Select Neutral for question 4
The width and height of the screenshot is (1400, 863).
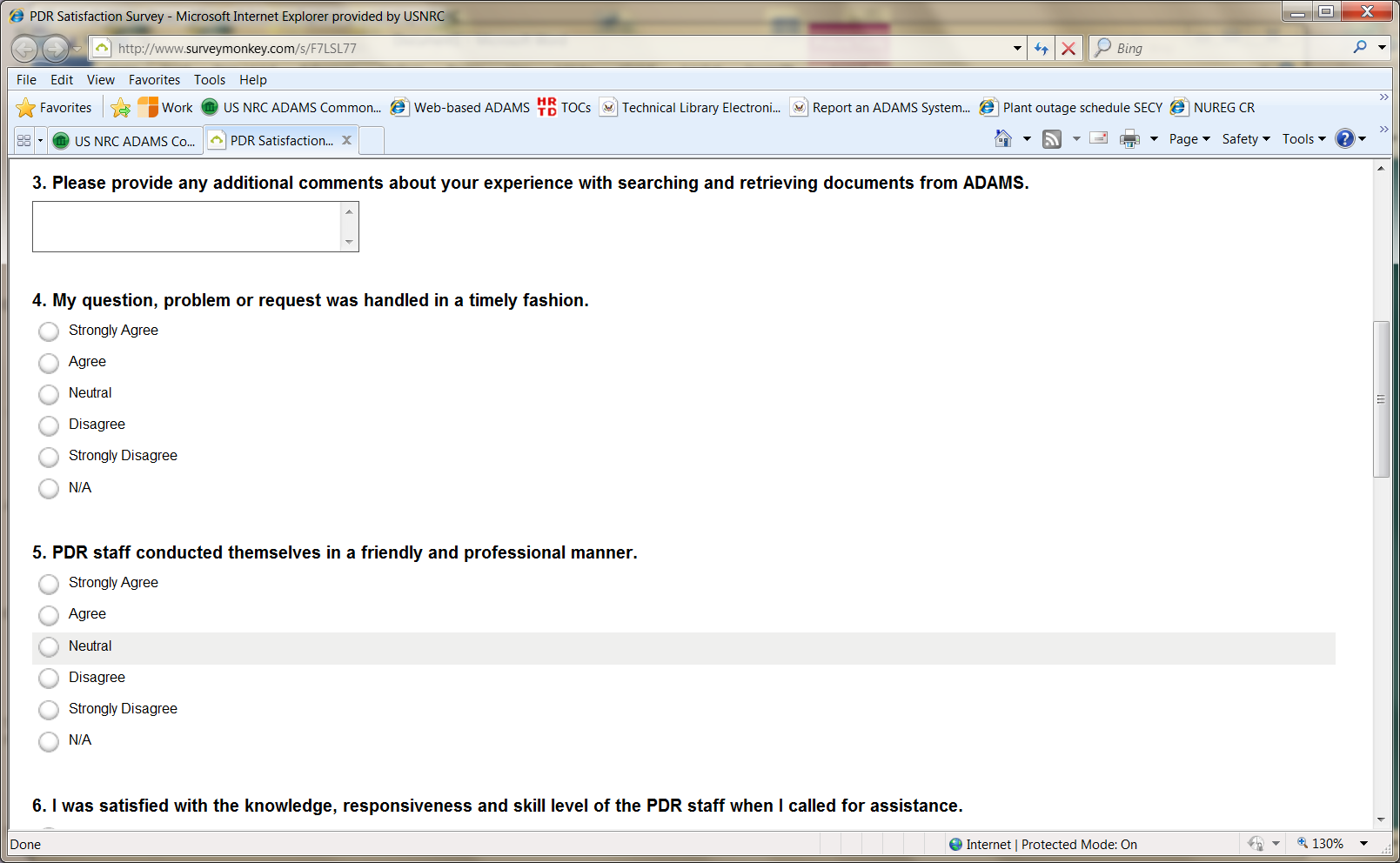[x=49, y=394]
